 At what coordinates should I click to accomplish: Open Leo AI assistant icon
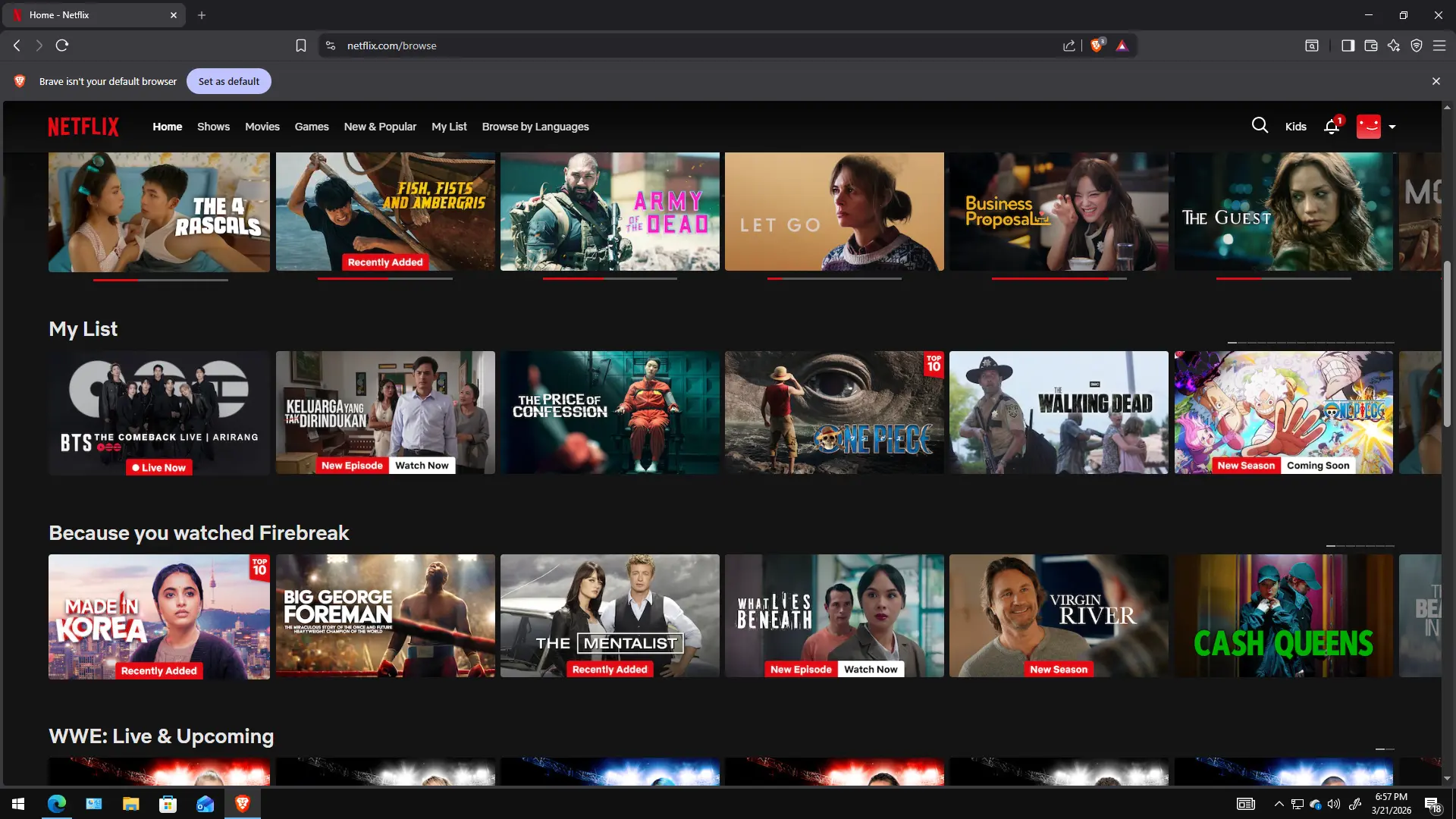[1394, 45]
